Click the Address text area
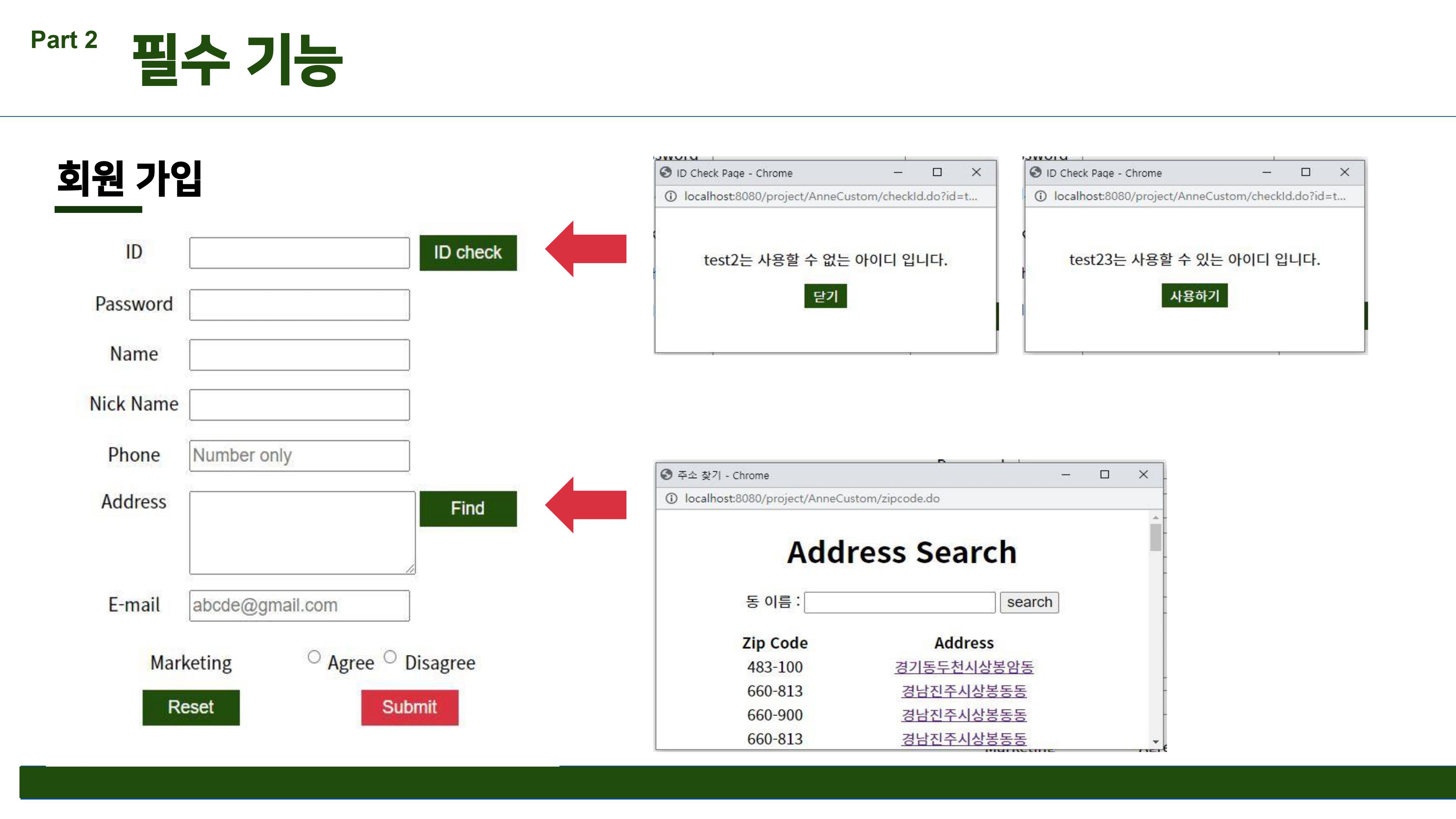 click(x=302, y=533)
